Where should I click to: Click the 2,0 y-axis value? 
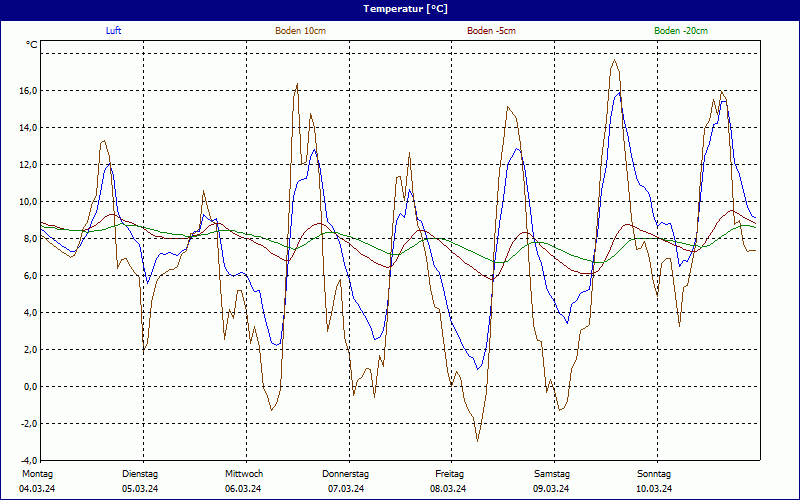31,349
